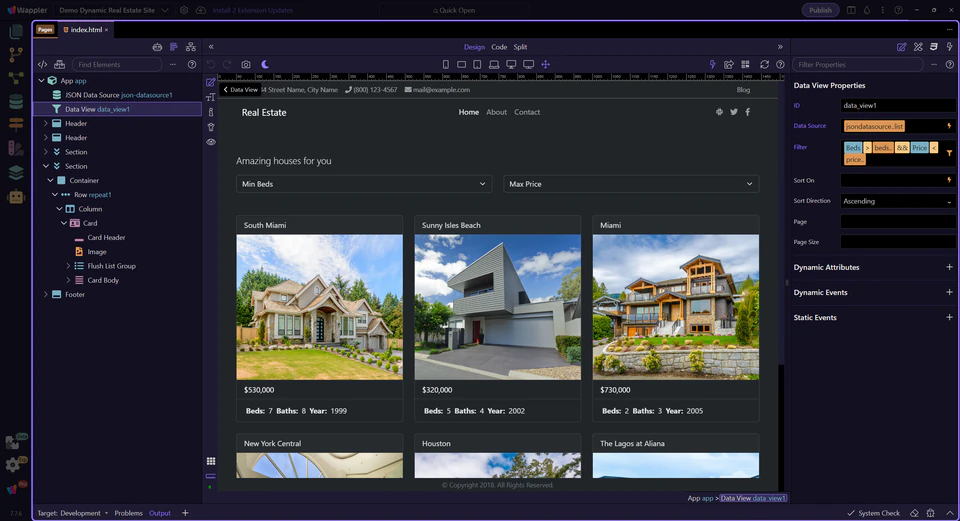Screen dimensions: 960x521
Task: Toggle the eye visibility icon beside canvas
Action: (x=211, y=142)
